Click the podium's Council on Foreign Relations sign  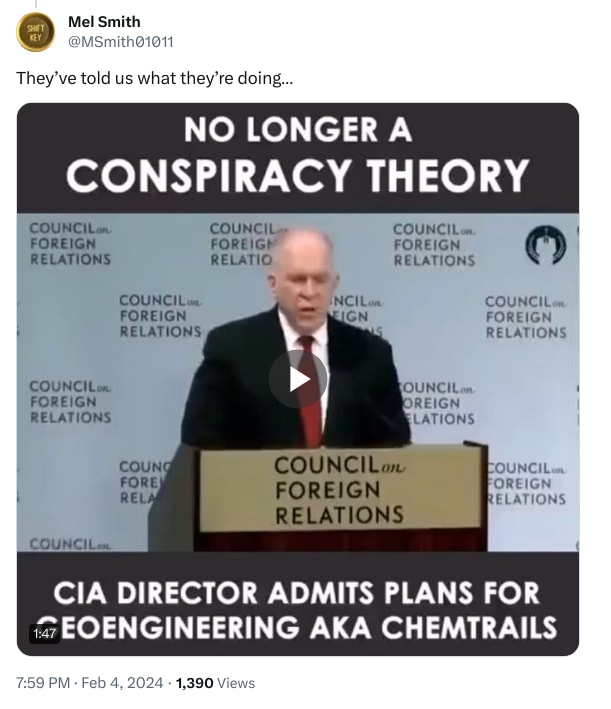[340, 490]
